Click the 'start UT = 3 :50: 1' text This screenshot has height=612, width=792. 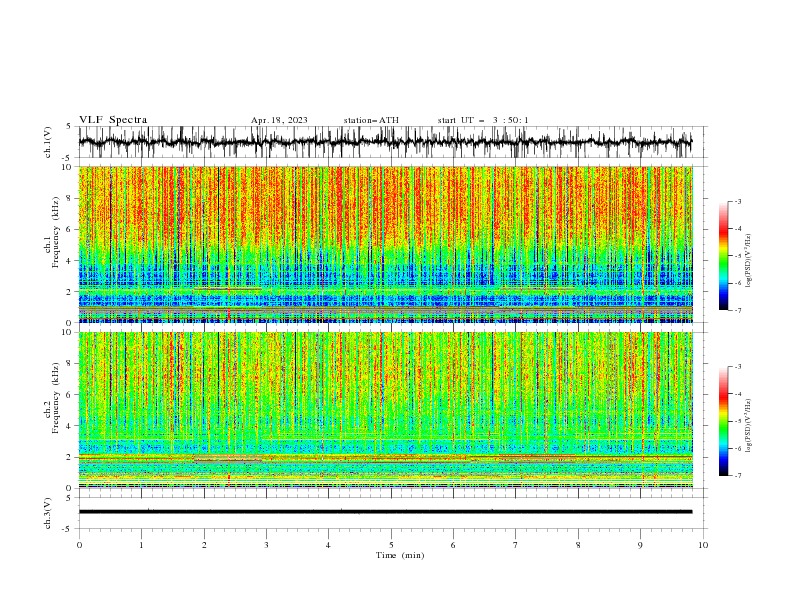click(x=483, y=120)
